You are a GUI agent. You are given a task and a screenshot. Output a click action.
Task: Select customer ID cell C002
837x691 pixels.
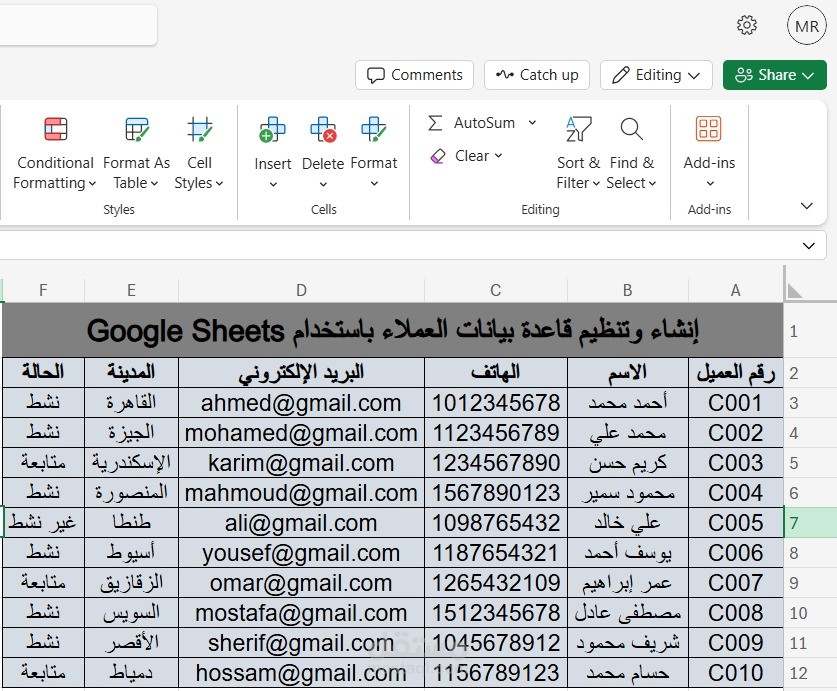[x=736, y=433]
